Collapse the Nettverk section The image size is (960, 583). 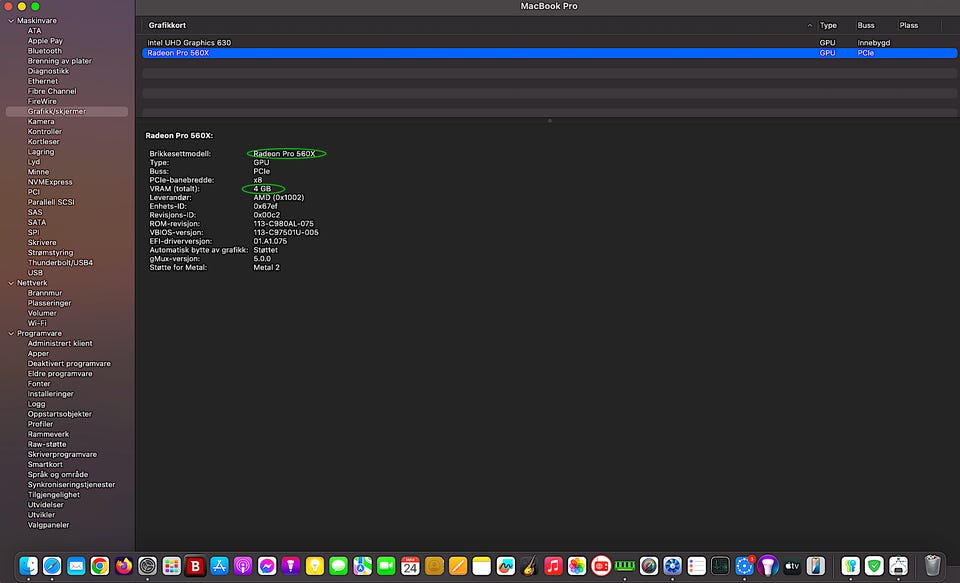pos(10,283)
